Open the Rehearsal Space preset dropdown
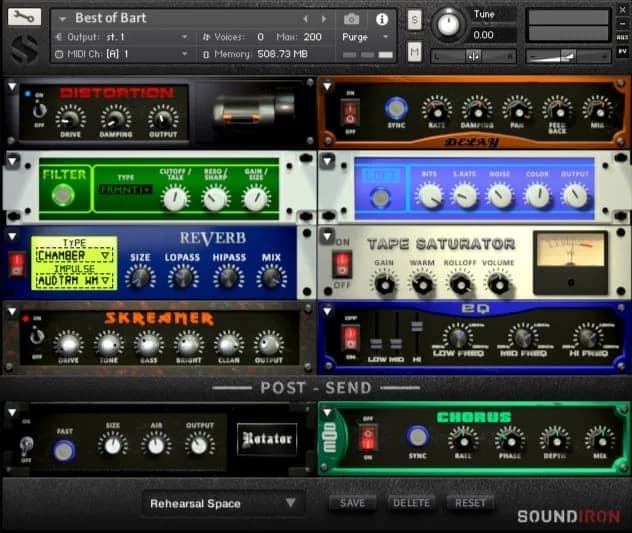632x533 pixels. click(222, 503)
